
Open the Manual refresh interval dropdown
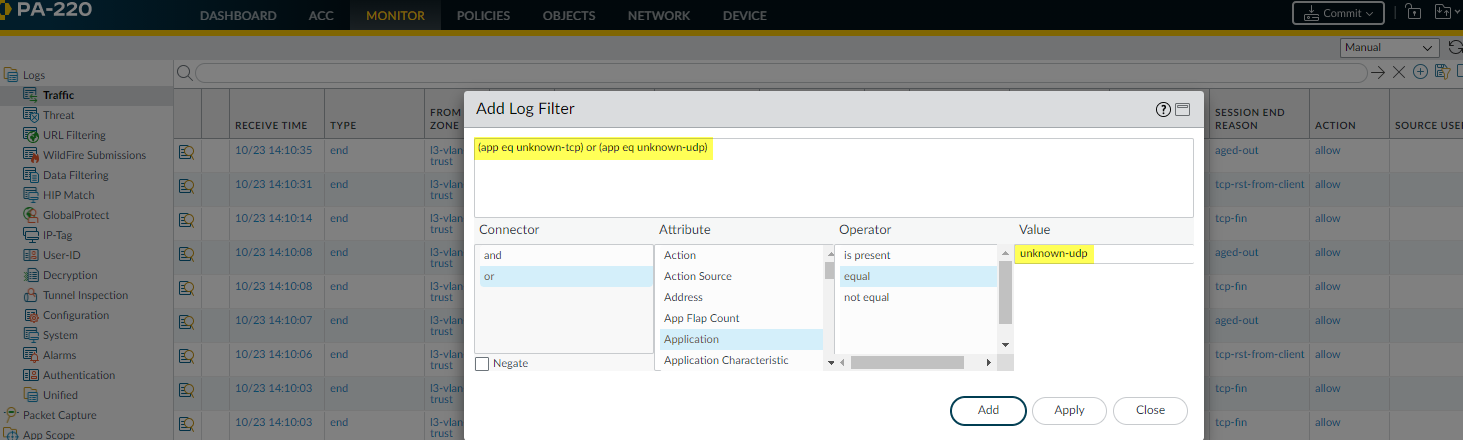(1388, 47)
